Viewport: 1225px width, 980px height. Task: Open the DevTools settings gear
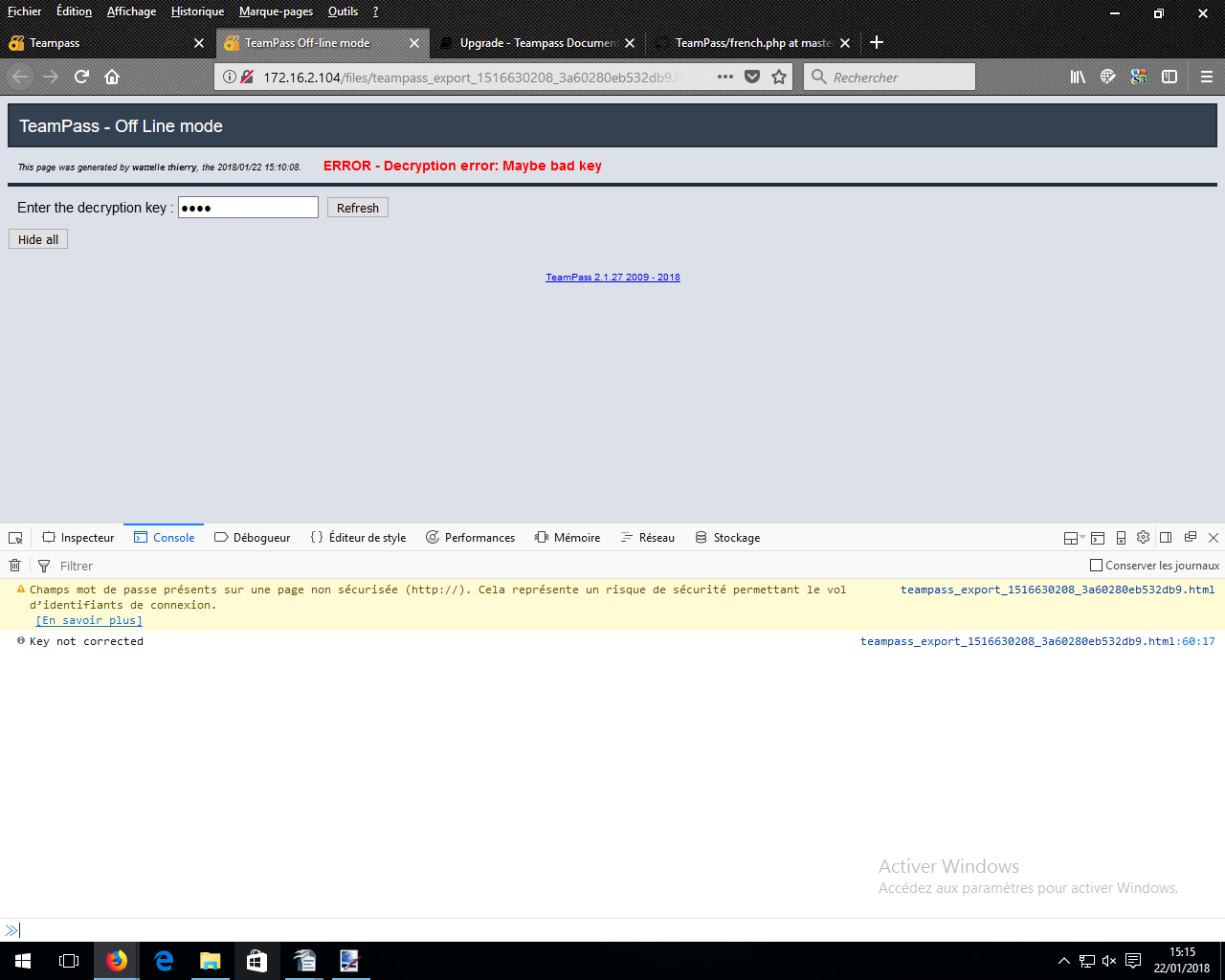pos(1143,537)
